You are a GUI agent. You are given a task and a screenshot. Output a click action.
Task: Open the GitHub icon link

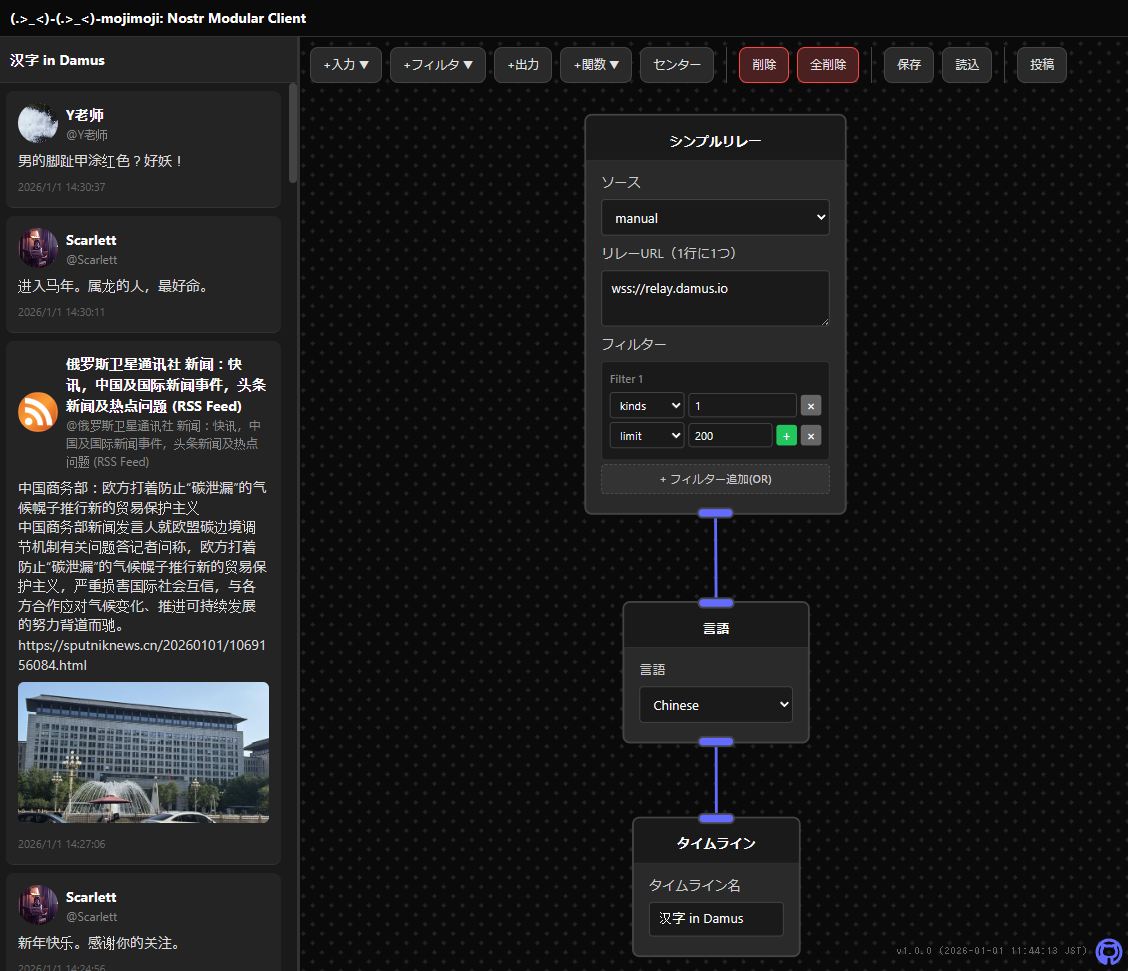pyautogui.click(x=1109, y=952)
